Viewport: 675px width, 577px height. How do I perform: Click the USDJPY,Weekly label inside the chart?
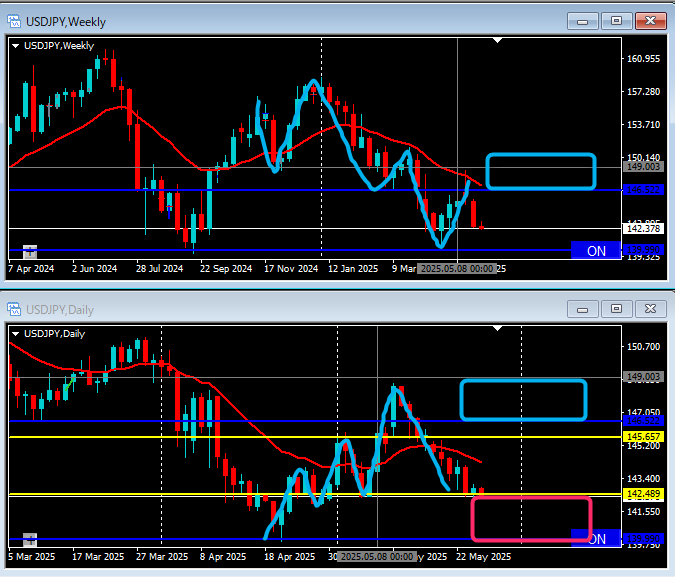click(x=59, y=46)
